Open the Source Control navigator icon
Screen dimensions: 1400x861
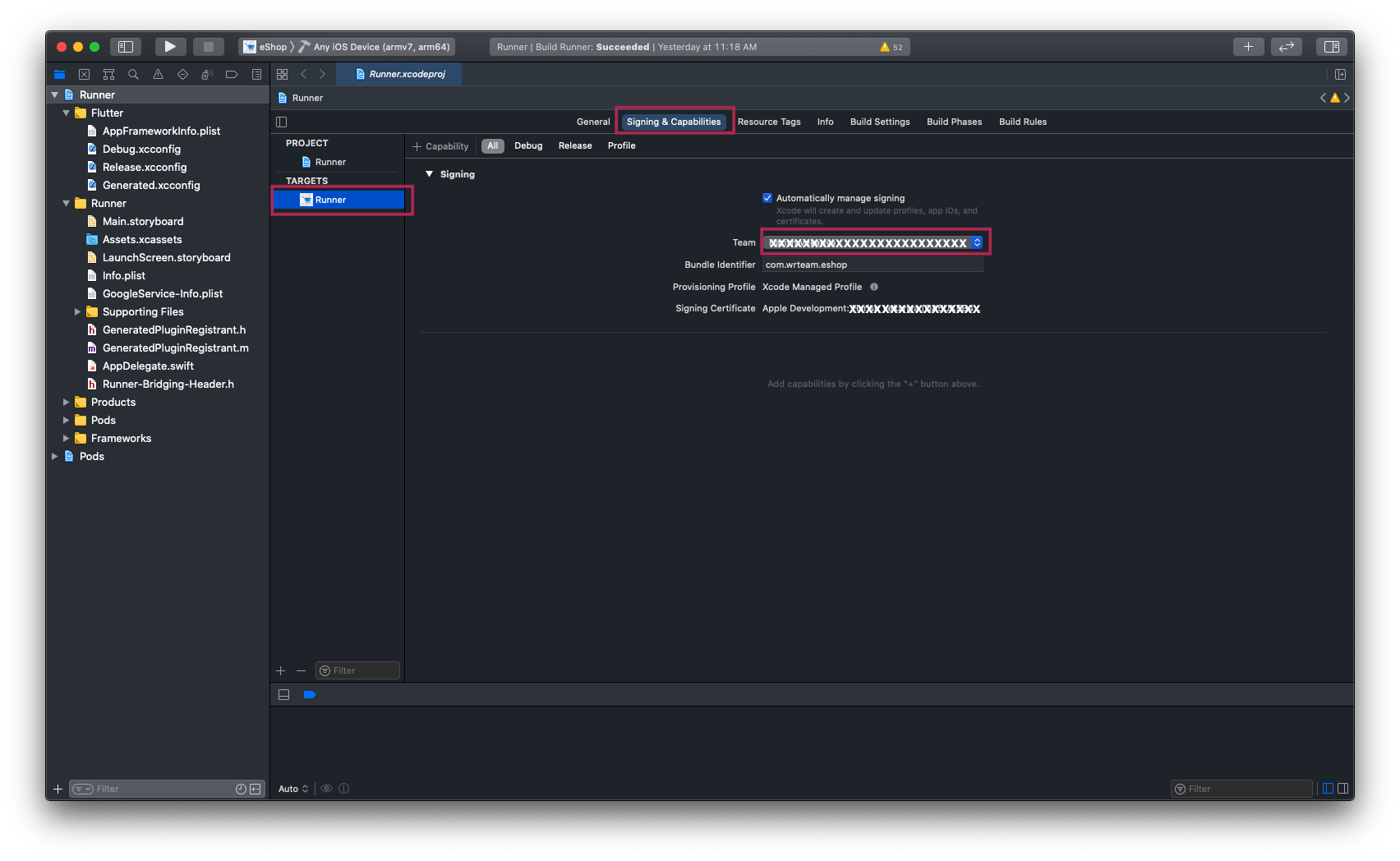pos(84,75)
